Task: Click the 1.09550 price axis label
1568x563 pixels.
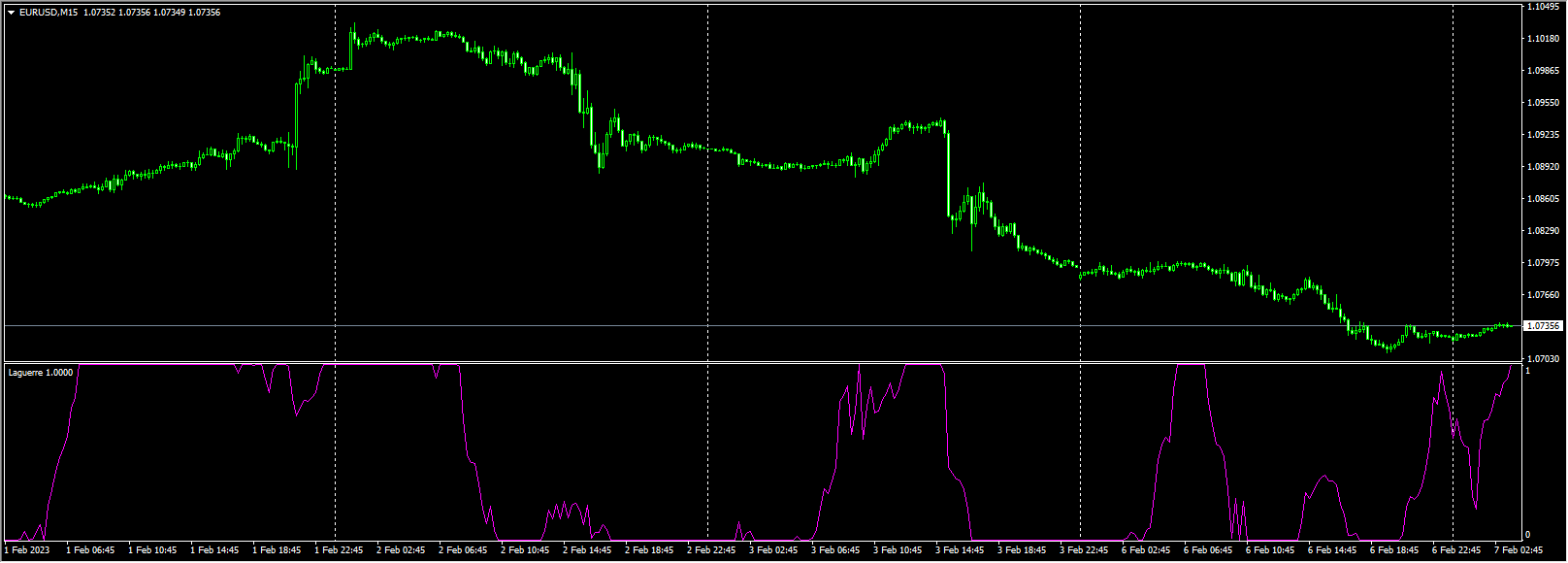Action: pos(1543,103)
